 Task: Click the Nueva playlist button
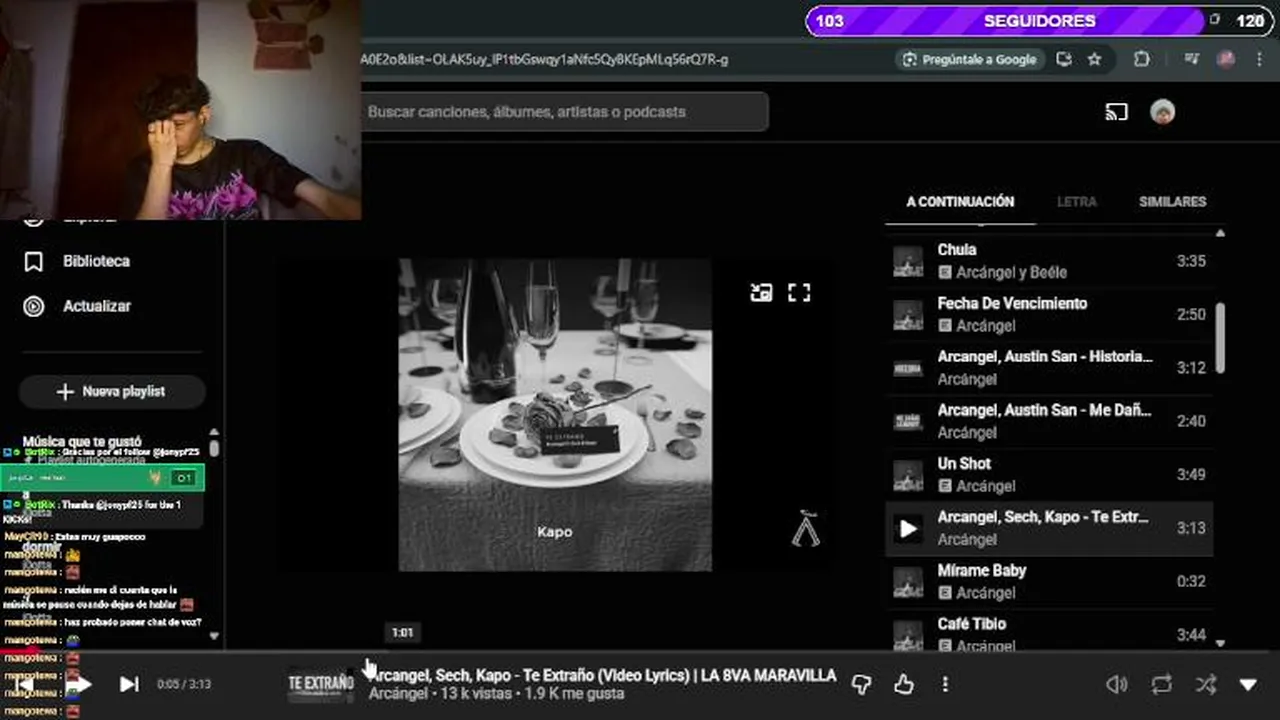(112, 392)
